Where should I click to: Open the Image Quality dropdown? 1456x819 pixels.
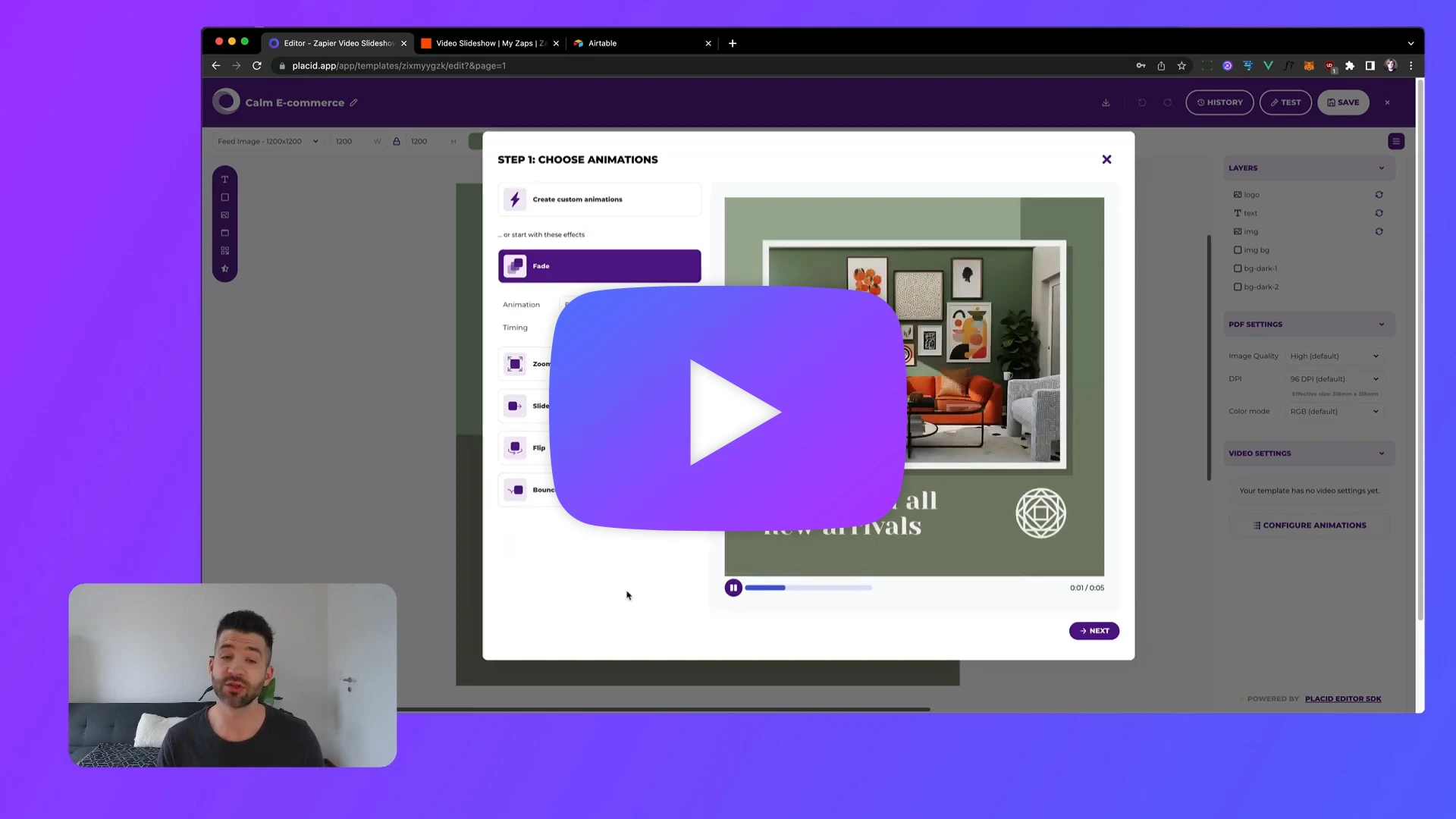(x=1334, y=356)
